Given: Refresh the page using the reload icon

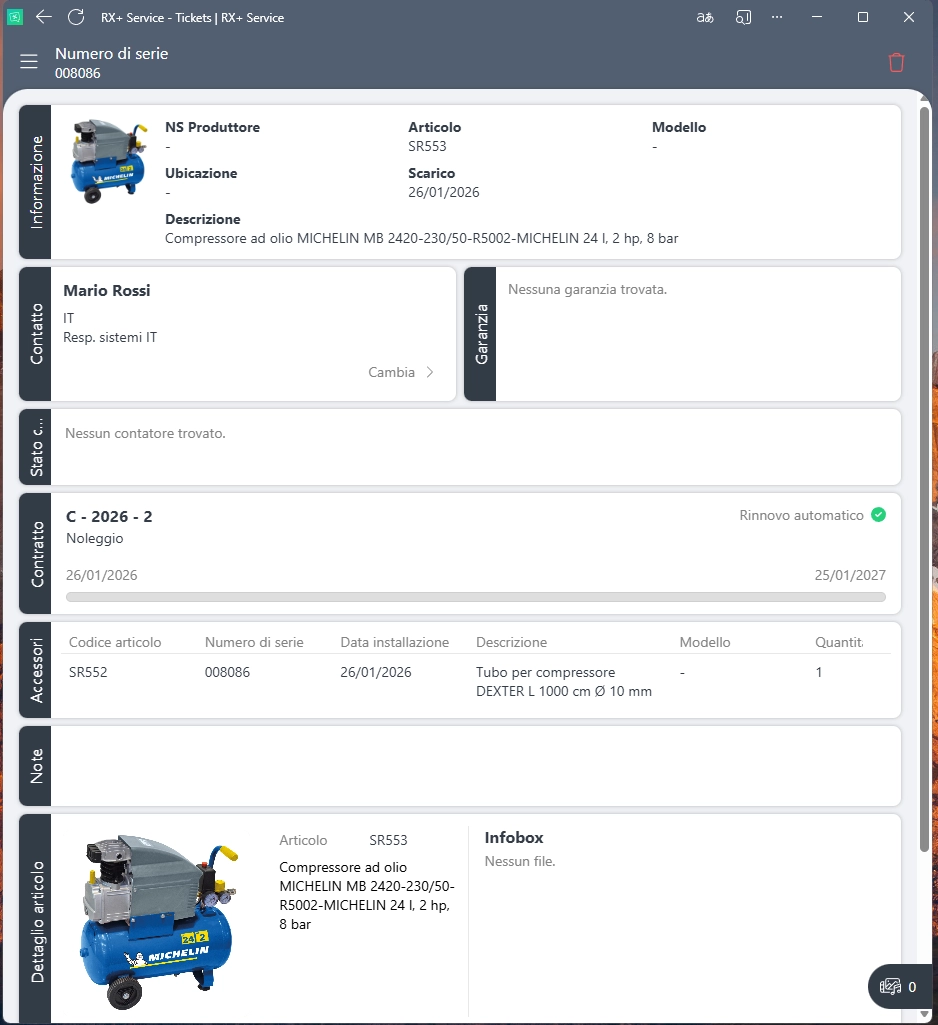Looking at the screenshot, I should 76,17.
